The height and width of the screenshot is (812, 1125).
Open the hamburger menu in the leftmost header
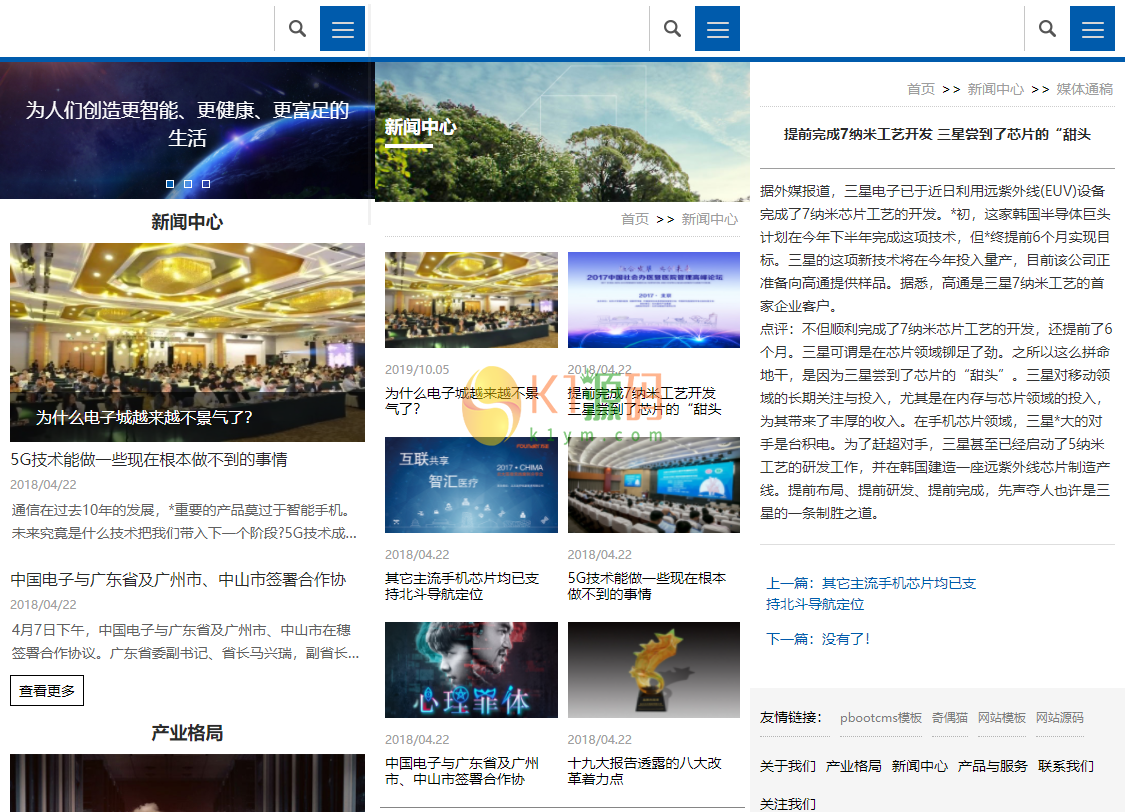pos(342,28)
